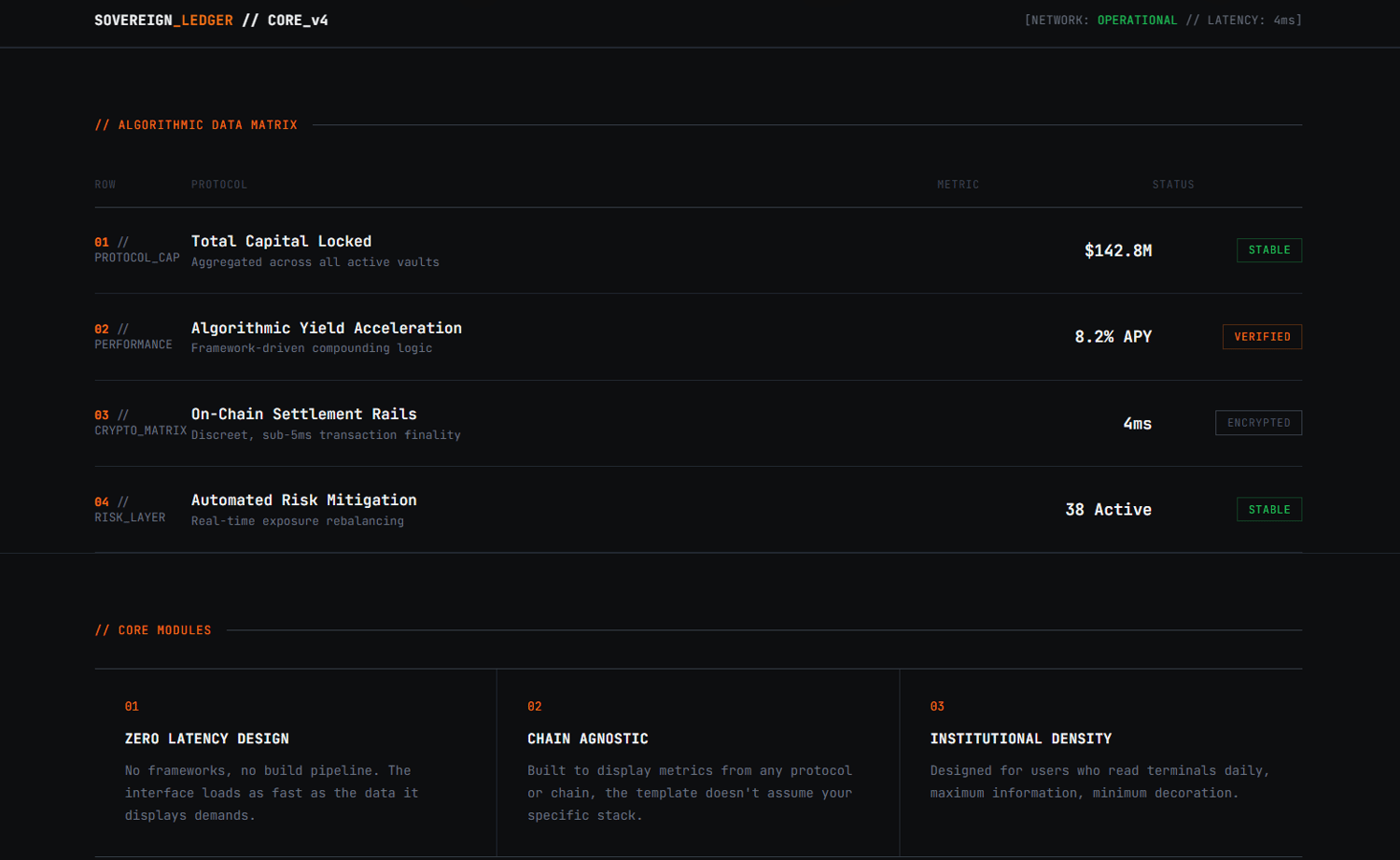Screen dimensions: 1400x860
Task: Select the Automated Risk Mitigation row title
Action: 304,500
